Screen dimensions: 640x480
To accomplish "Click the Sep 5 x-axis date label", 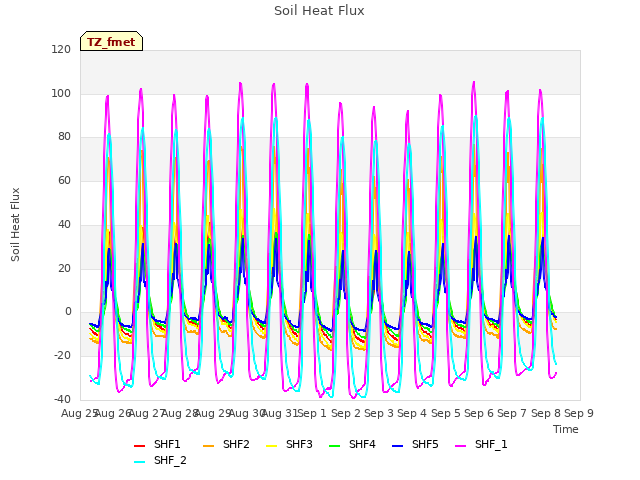I will [x=445, y=413].
